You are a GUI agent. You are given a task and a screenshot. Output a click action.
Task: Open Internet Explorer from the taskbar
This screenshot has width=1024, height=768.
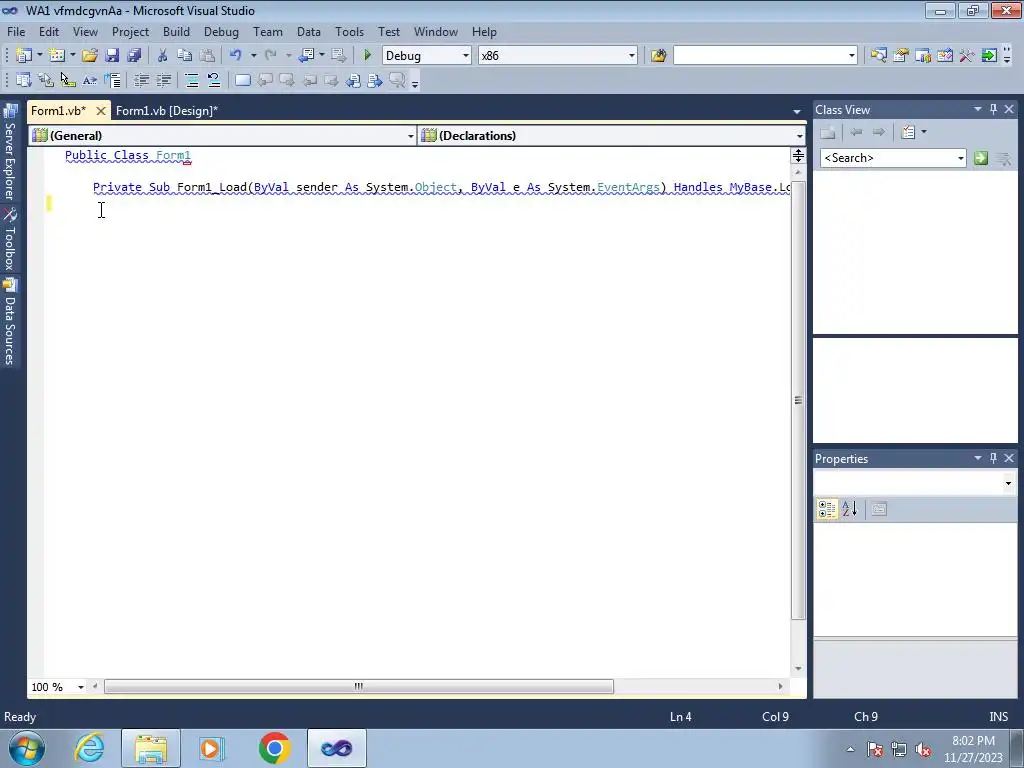coord(89,748)
